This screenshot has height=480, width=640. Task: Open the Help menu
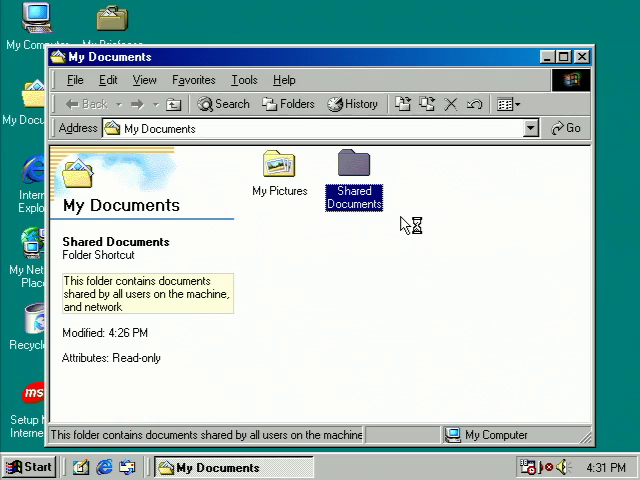284,80
